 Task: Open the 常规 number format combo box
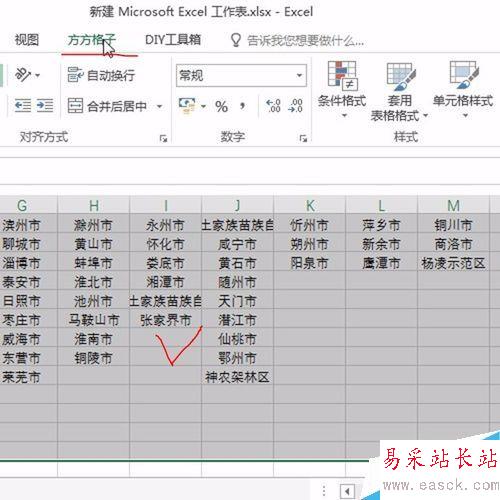coord(241,75)
